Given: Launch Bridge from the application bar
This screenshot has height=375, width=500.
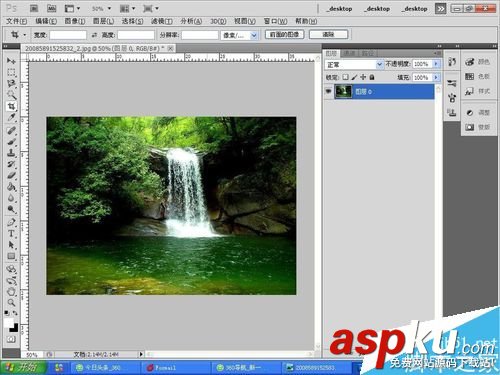Looking at the screenshot, I should pos(34,8).
